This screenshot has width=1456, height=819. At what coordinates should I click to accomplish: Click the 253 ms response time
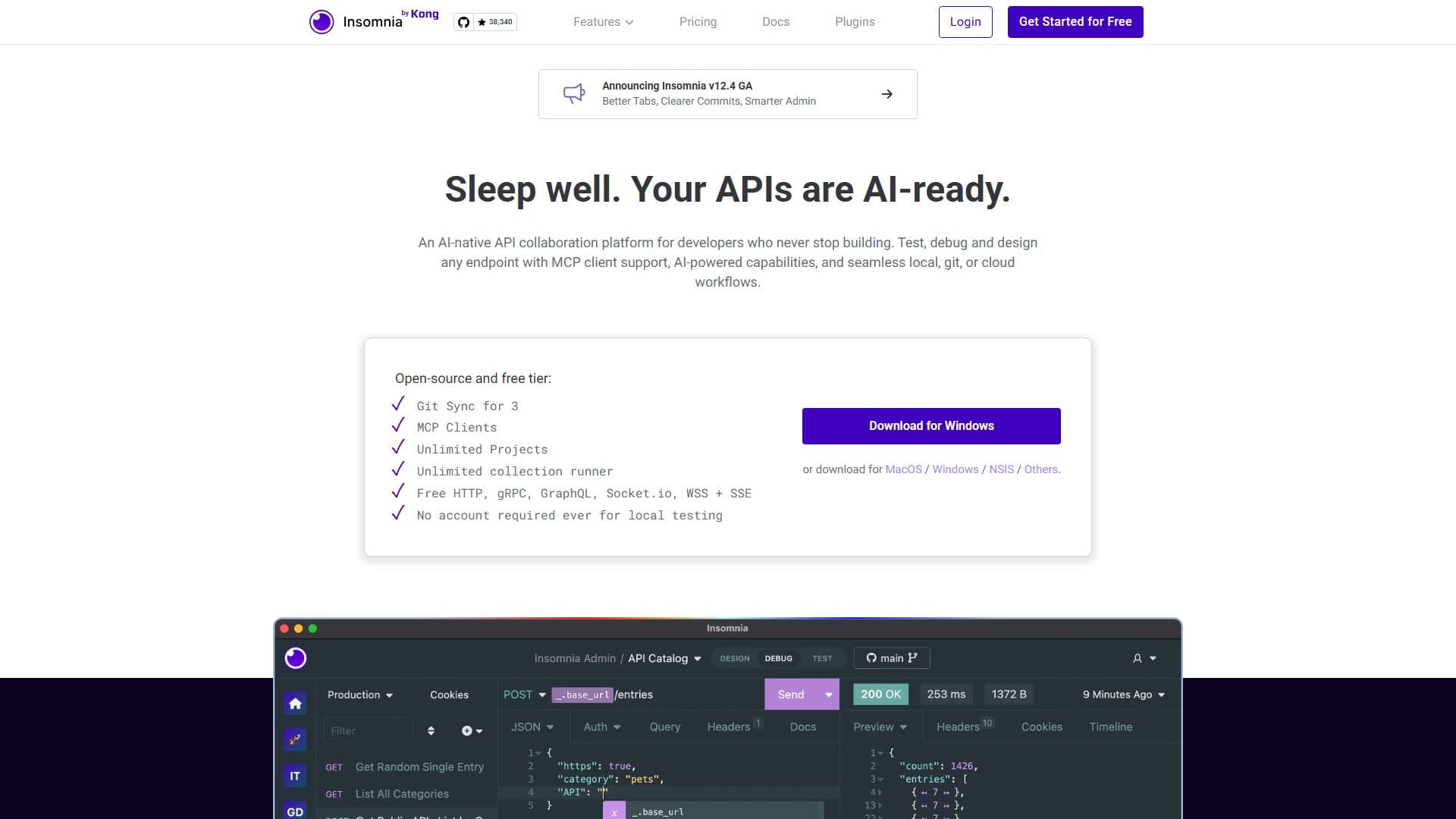pyautogui.click(x=946, y=694)
